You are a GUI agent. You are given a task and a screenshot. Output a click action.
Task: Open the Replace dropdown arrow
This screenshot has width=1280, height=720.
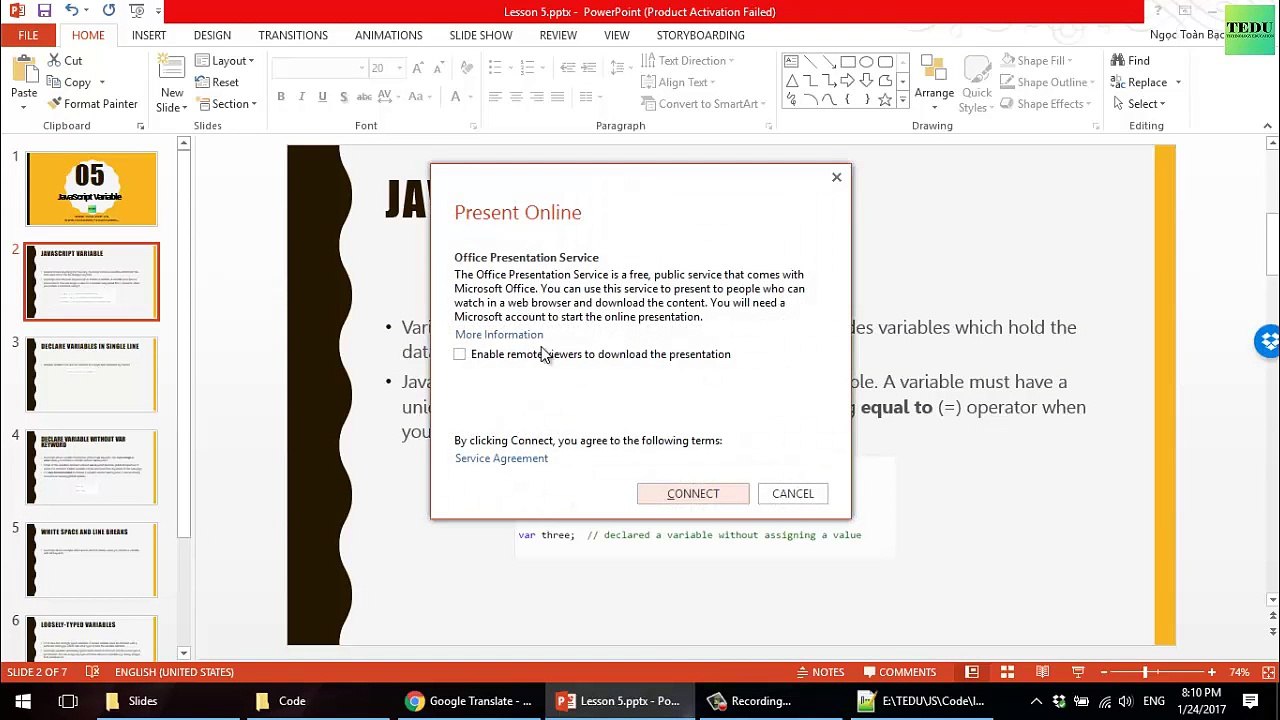click(x=1178, y=83)
